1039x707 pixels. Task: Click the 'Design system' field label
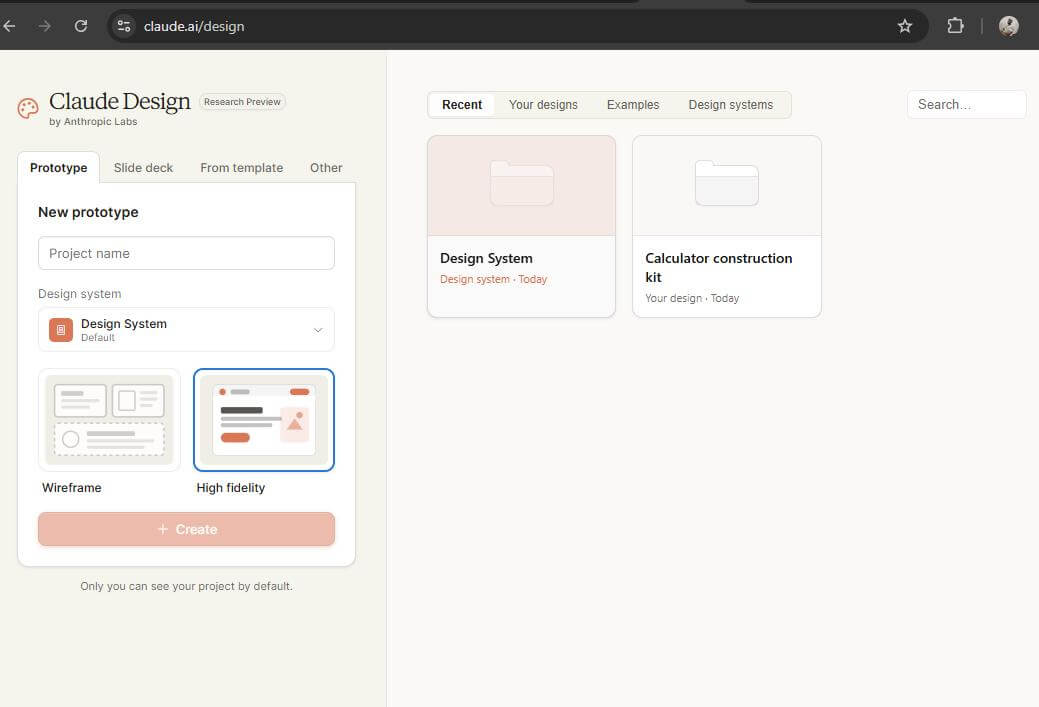80,294
